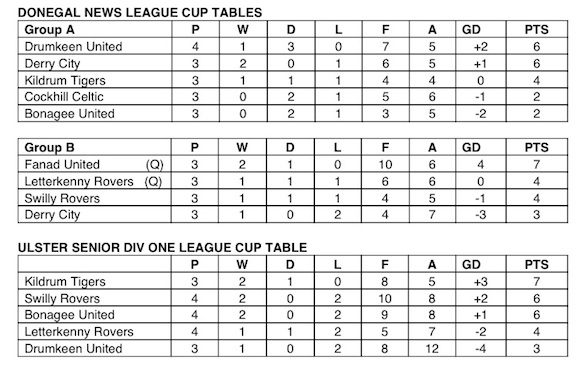Click the Donegal News League Cup Tables heading
The width and height of the screenshot is (580, 366).
pos(140,13)
